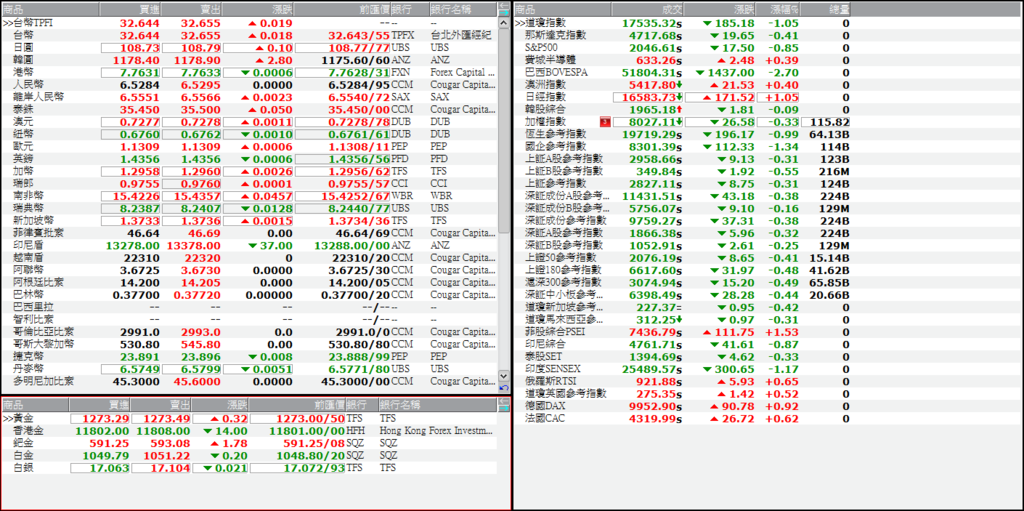
Task: Select the 韓圜 currency row
Action: [249, 60]
